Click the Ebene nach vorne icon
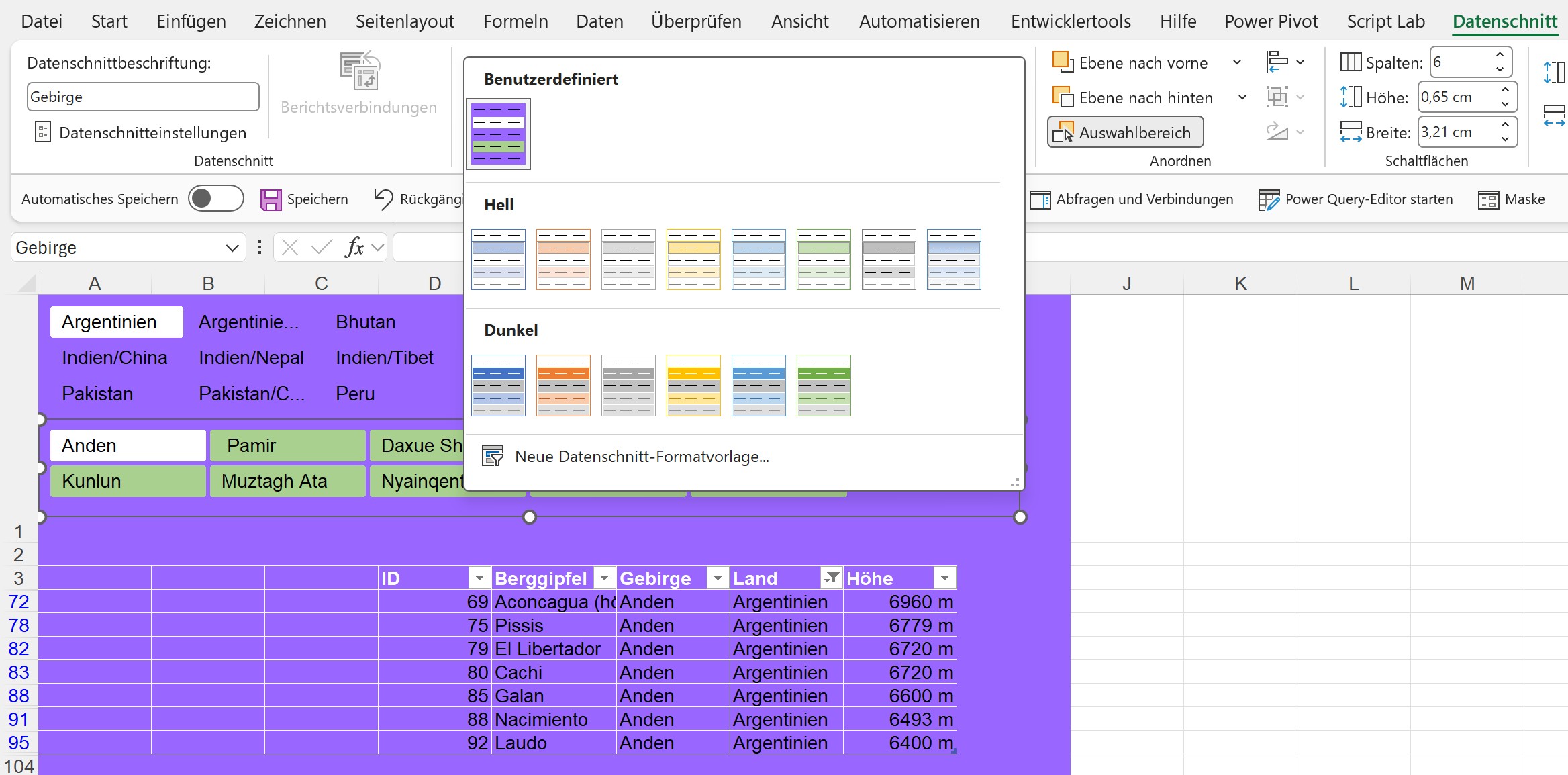The height and width of the screenshot is (775, 1568). pyautogui.click(x=1063, y=62)
